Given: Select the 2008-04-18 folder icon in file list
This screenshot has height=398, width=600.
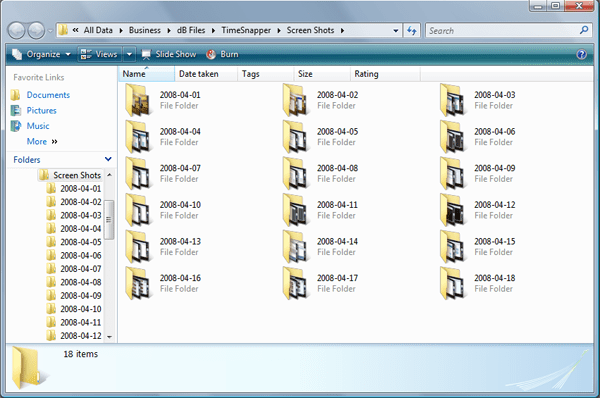Looking at the screenshot, I should (452, 283).
